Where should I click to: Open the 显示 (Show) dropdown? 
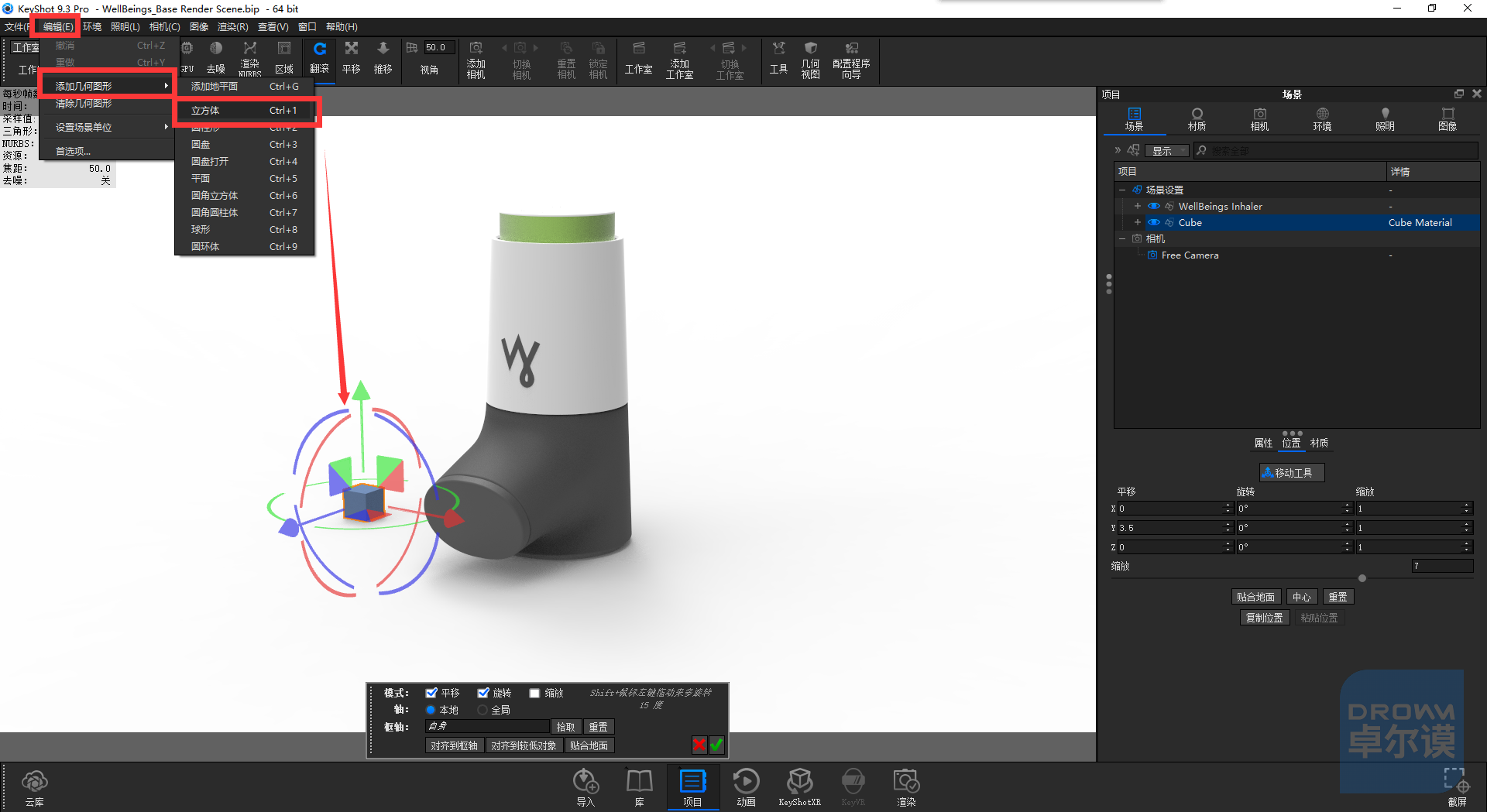click(x=1167, y=151)
